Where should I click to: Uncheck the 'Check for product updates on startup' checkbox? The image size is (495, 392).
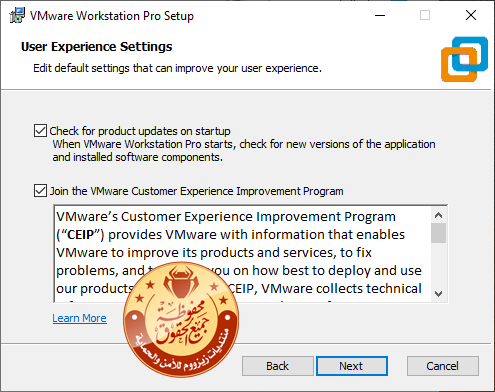[40, 131]
